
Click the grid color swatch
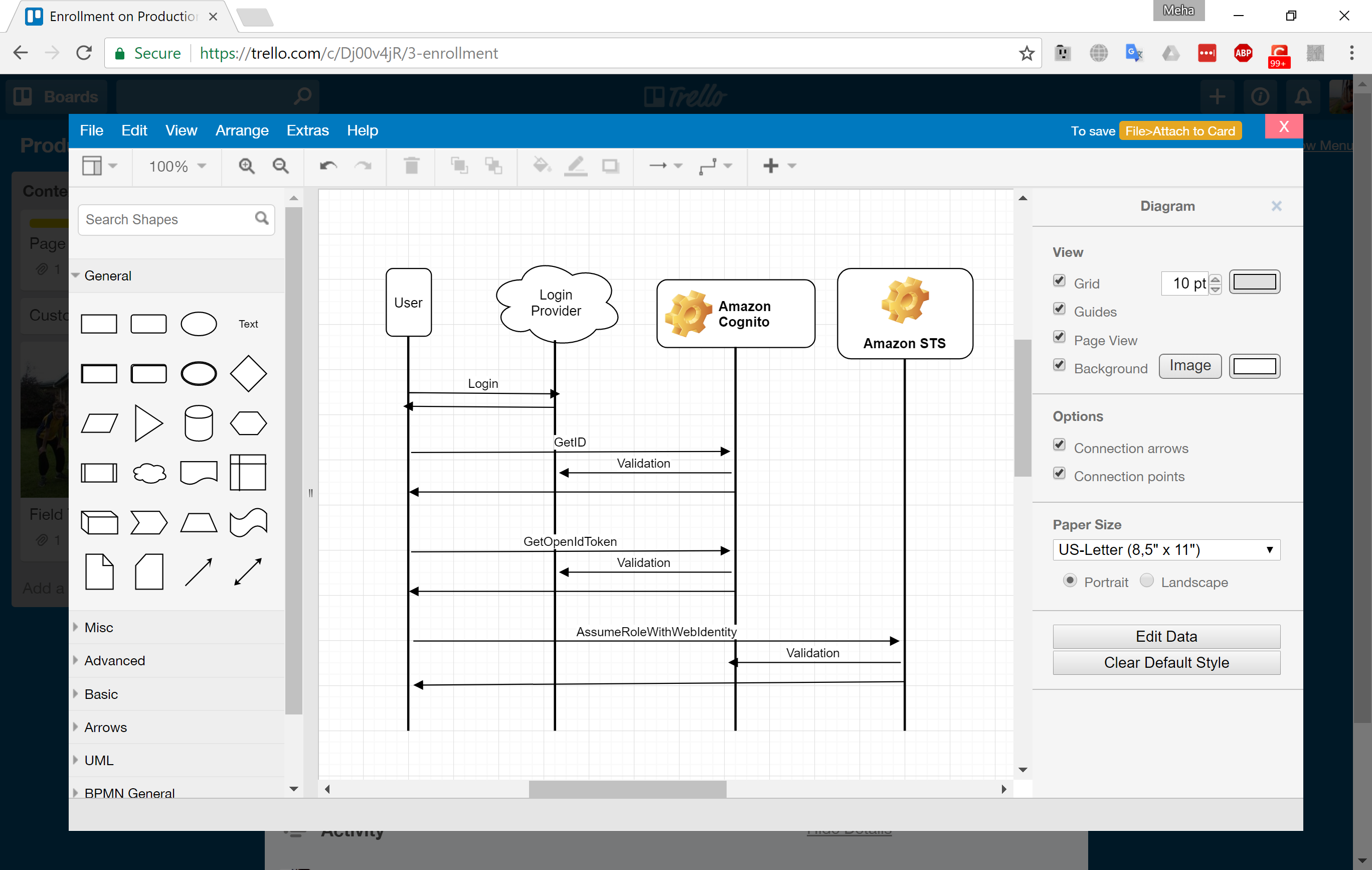1254,282
